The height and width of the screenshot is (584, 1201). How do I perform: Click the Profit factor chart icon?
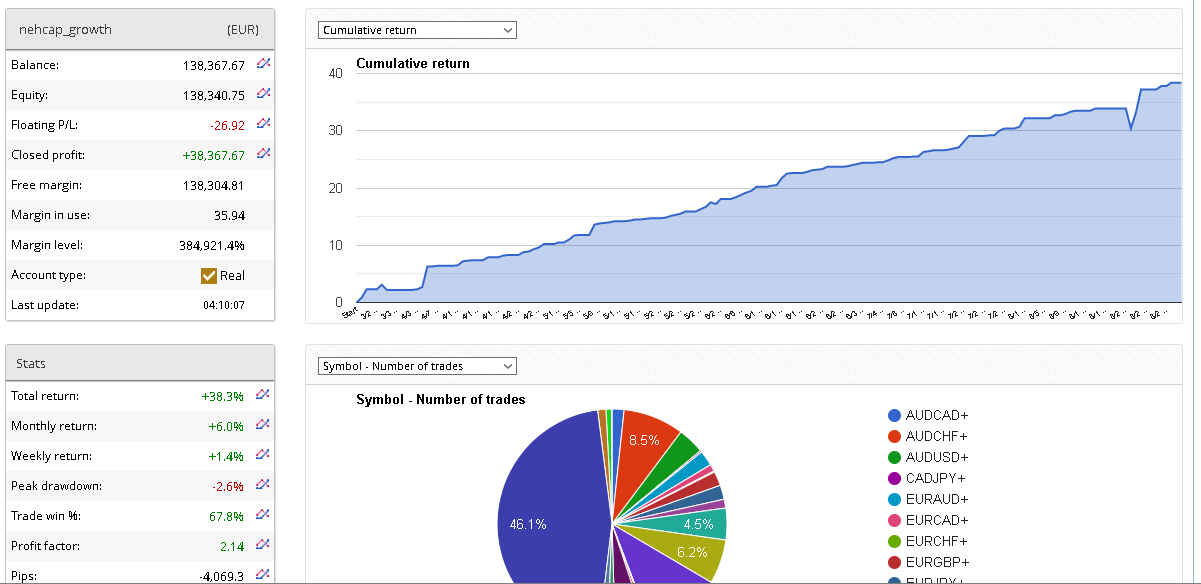pyautogui.click(x=263, y=545)
